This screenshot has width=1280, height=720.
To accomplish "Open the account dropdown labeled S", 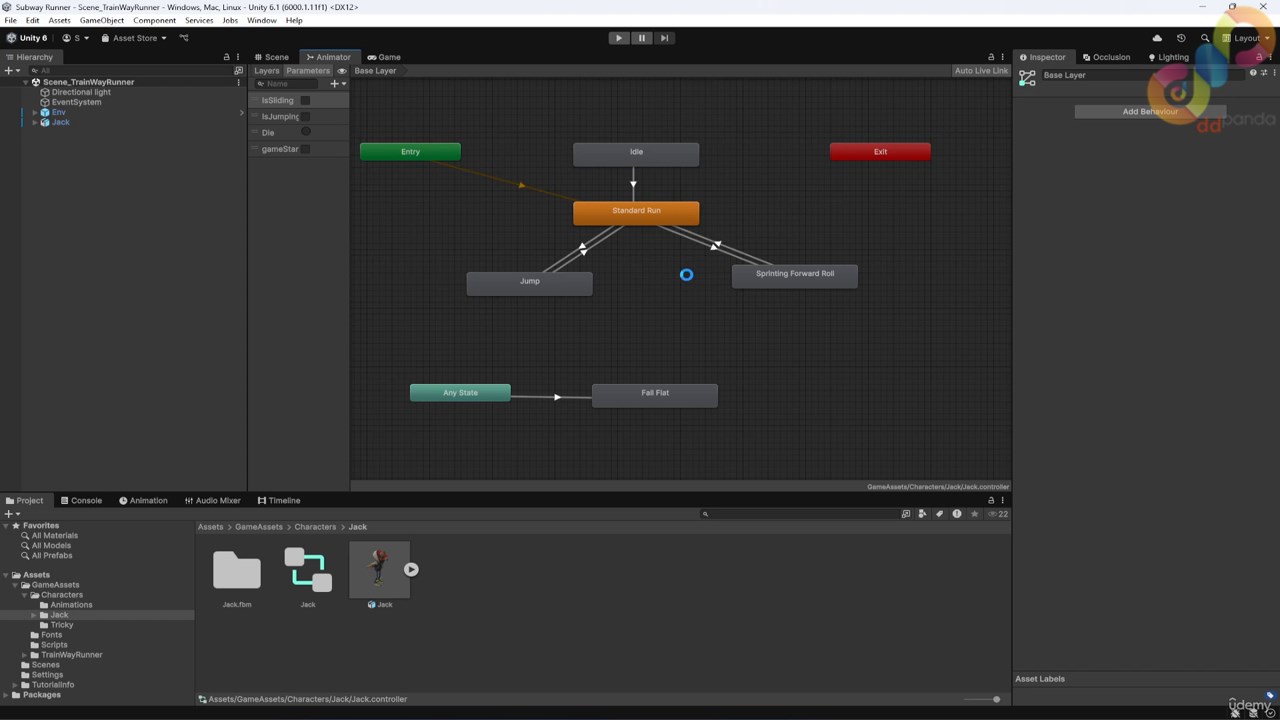I will tap(76, 38).
